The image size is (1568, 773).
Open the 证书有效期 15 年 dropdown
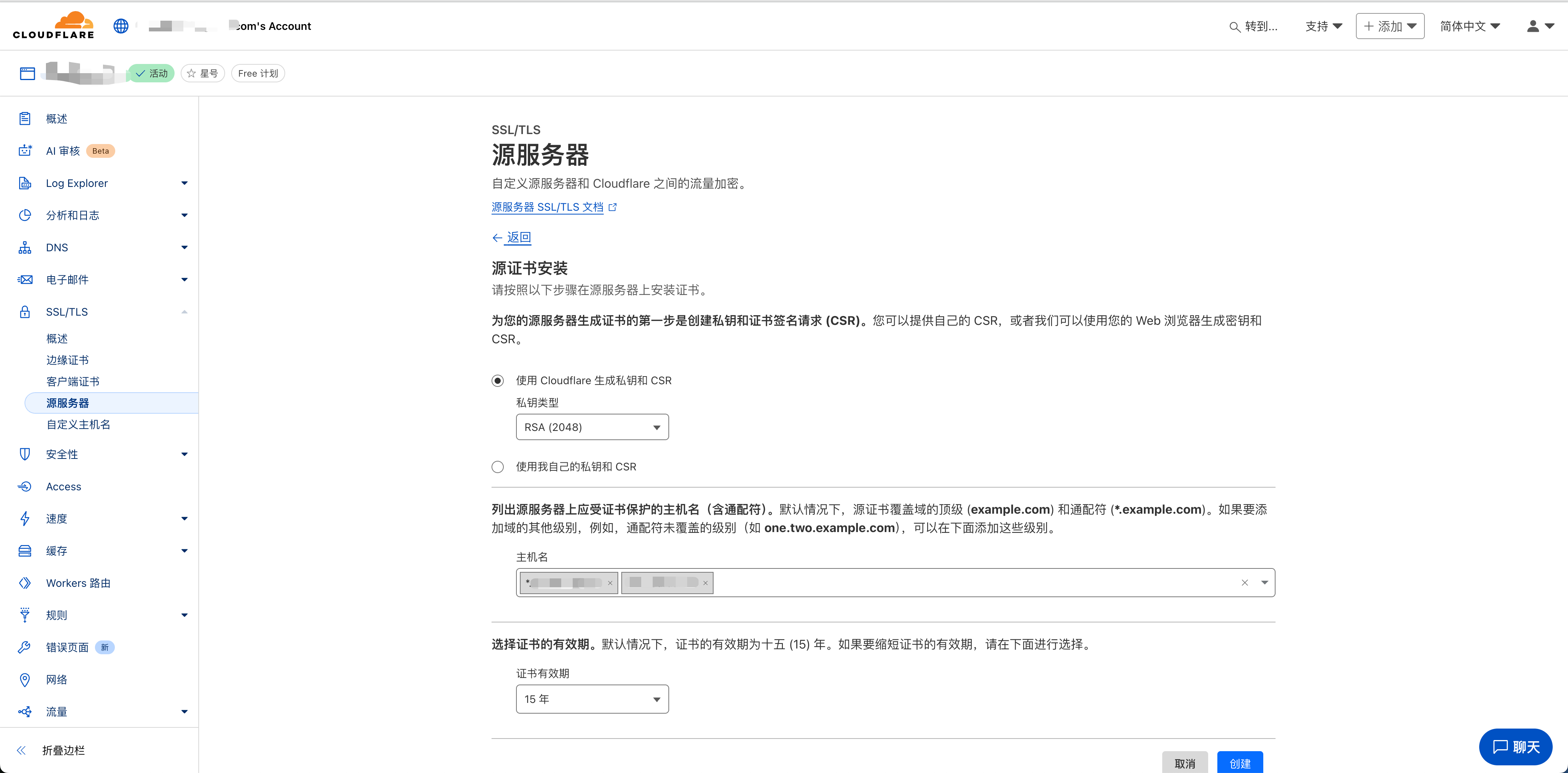coord(592,699)
